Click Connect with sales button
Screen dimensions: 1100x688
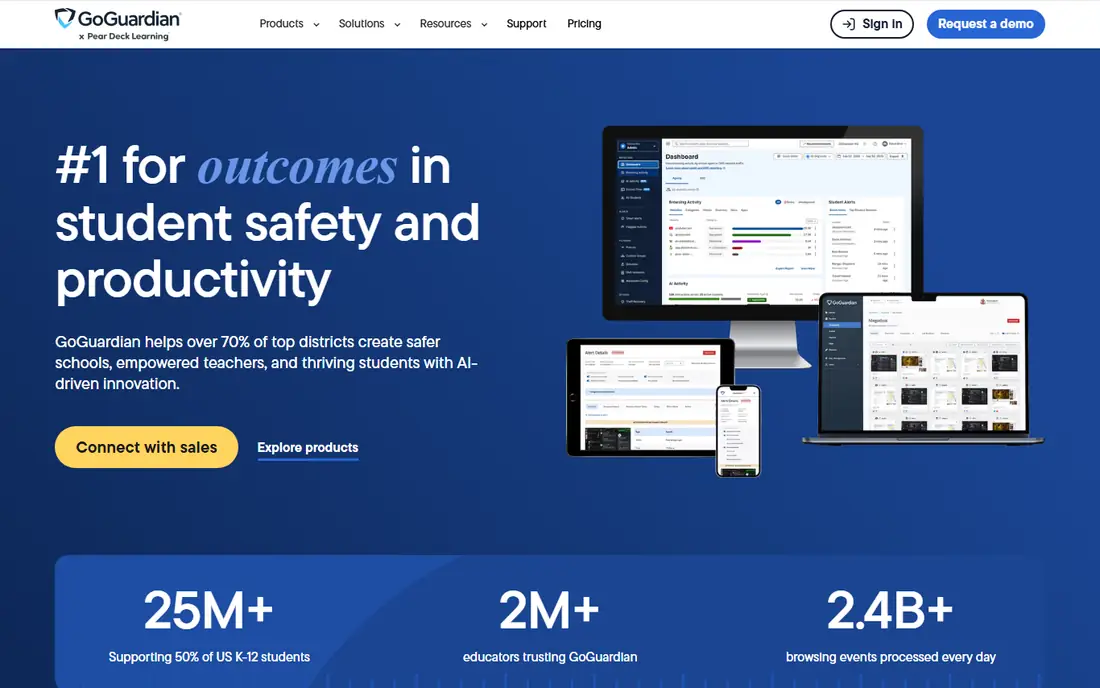[147, 447]
